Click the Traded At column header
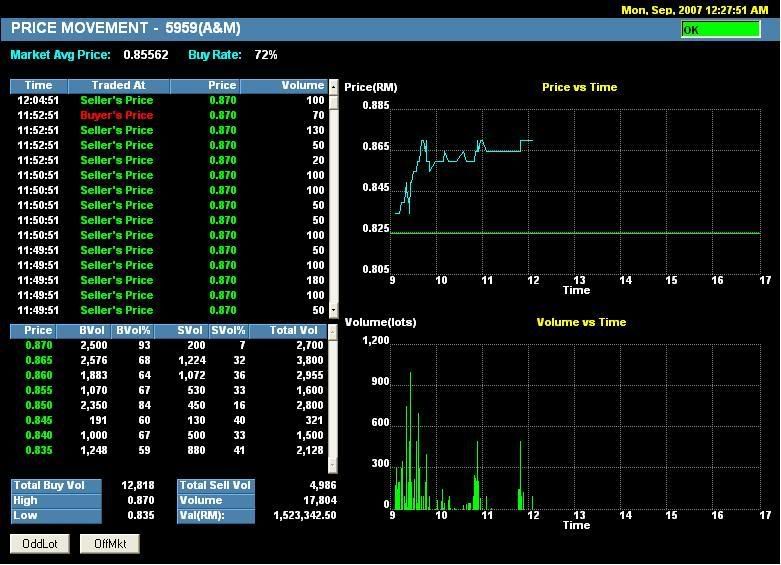 [118, 86]
